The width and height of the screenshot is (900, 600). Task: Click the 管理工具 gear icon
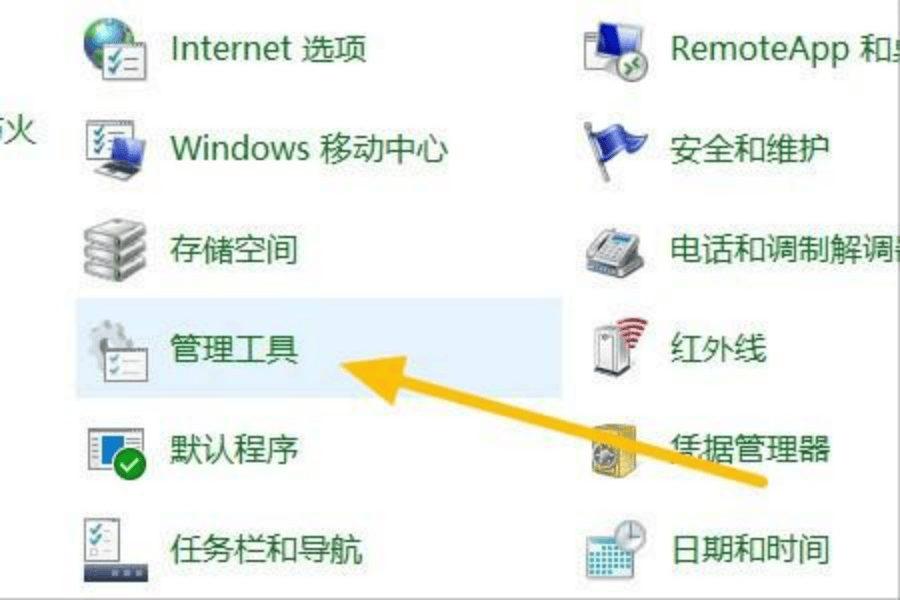click(x=118, y=350)
